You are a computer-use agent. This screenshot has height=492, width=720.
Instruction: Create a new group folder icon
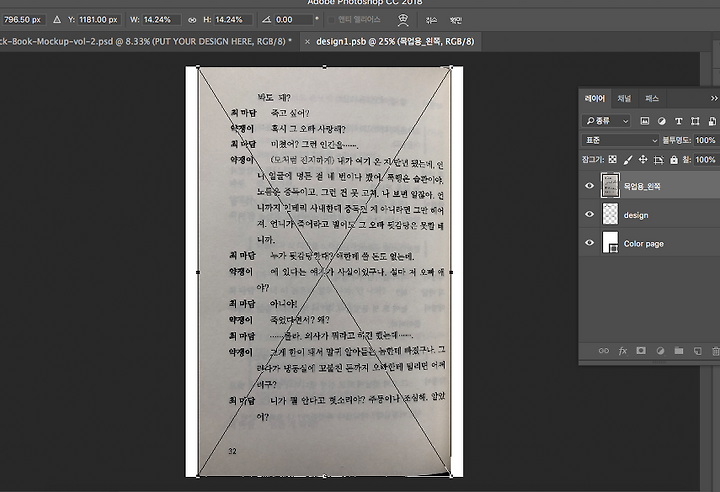[679, 351]
